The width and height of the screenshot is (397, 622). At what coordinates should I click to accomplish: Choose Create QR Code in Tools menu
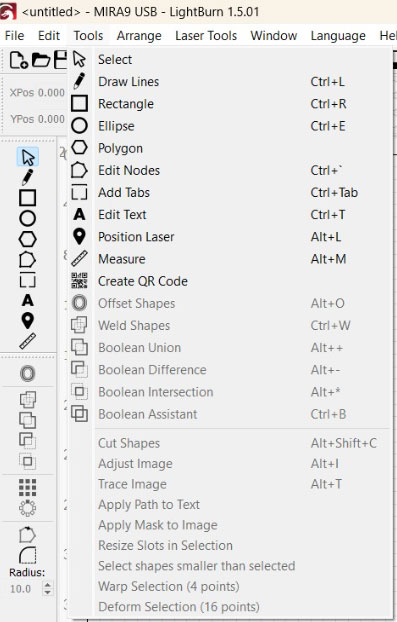point(229,281)
